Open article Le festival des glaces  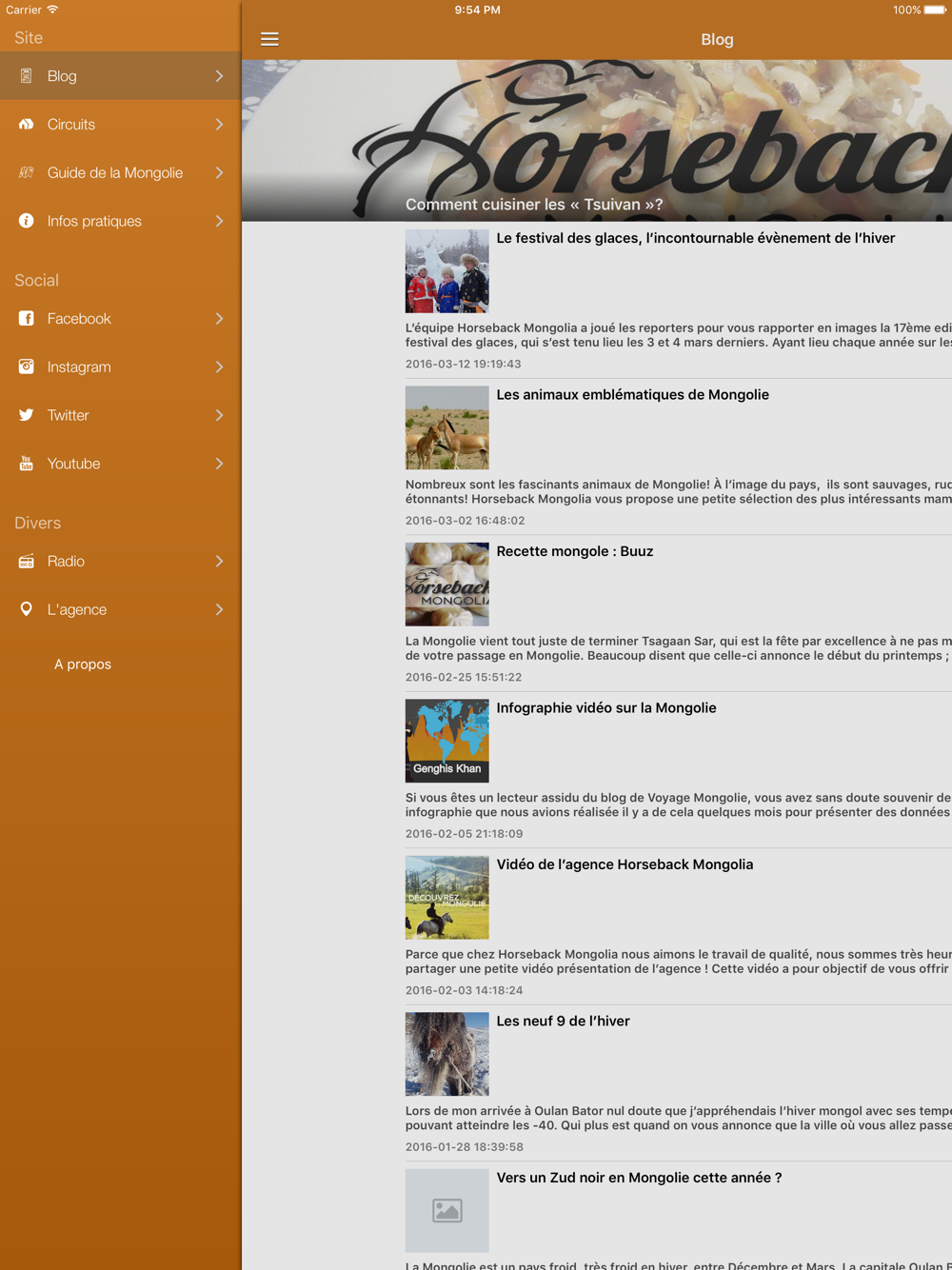[696, 238]
